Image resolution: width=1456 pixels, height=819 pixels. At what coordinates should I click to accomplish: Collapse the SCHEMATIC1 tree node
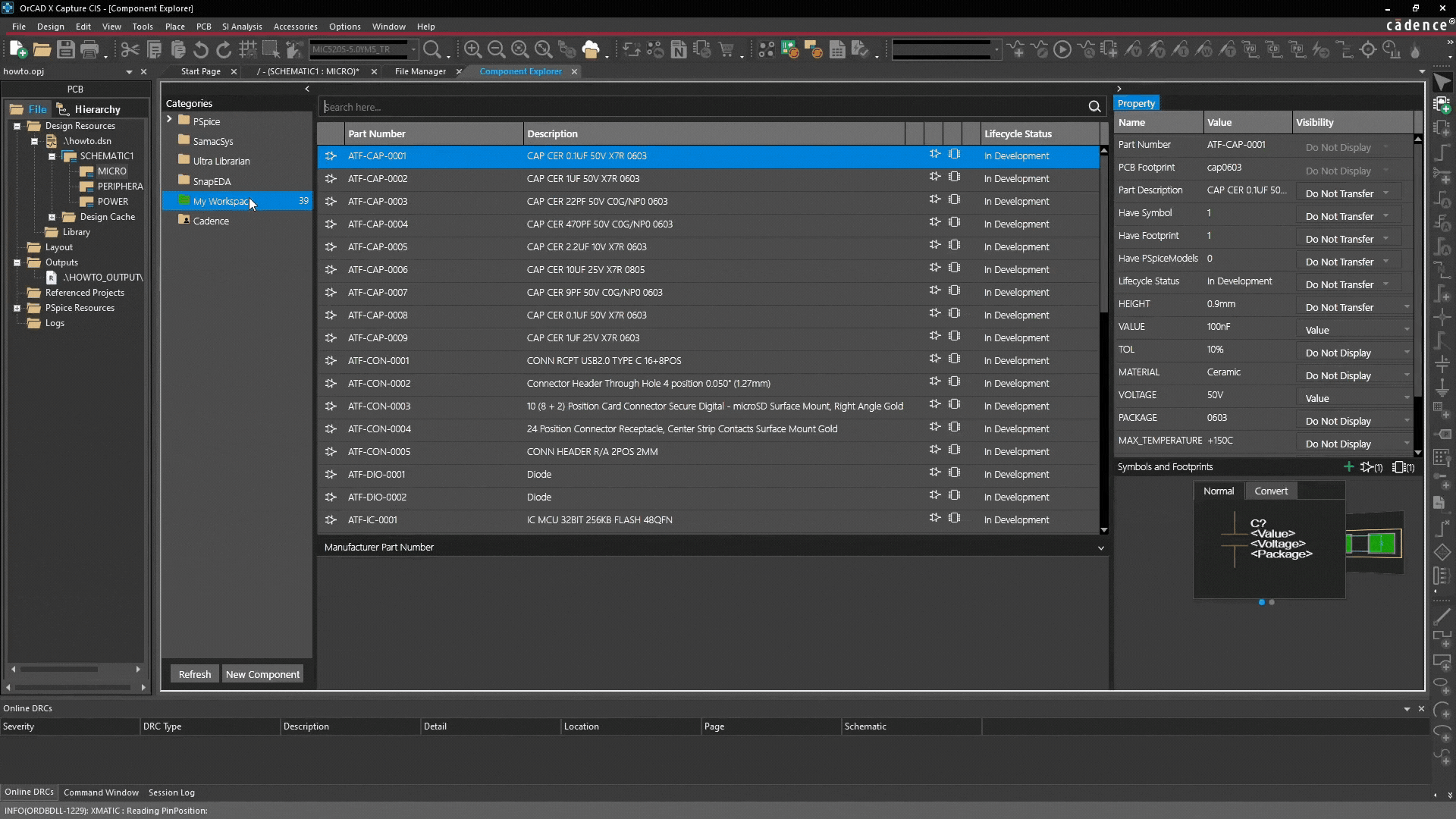[x=52, y=156]
